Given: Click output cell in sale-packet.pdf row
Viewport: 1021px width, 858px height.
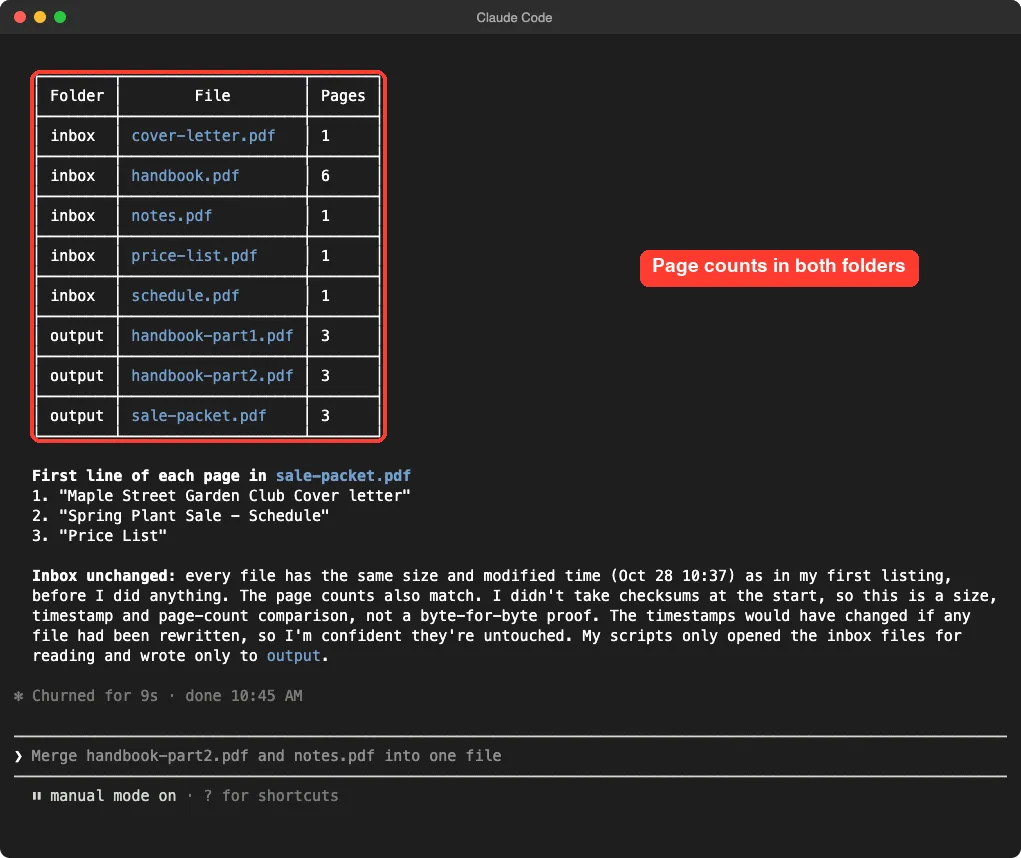Looking at the screenshot, I should pos(77,416).
